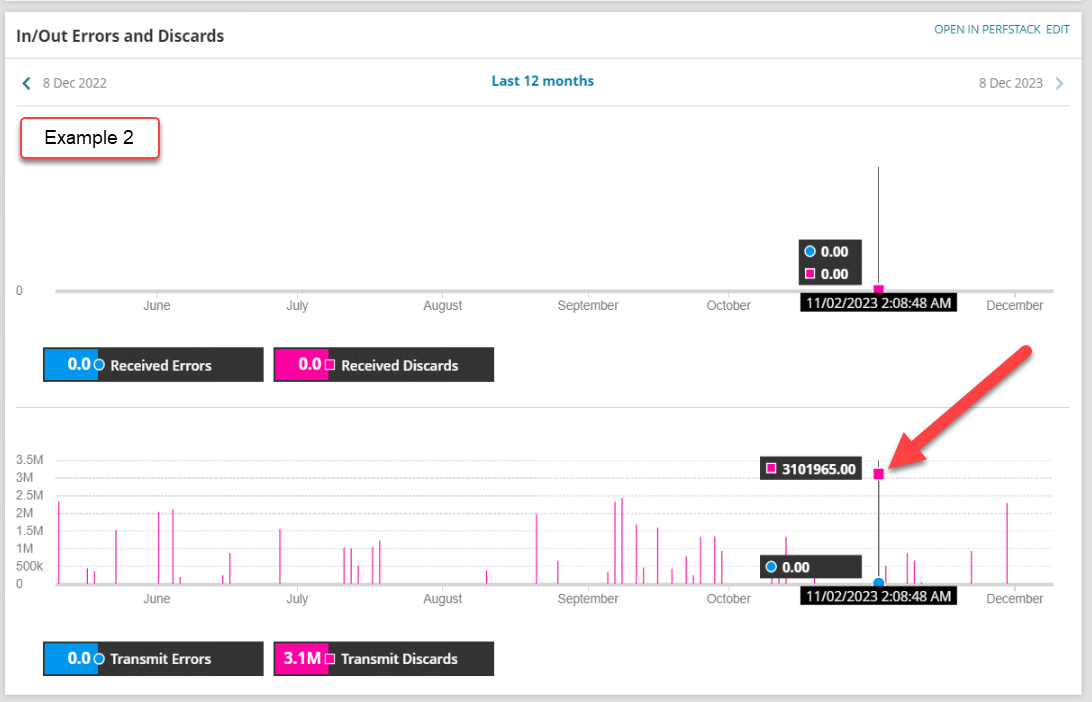The image size is (1092, 702).
Task: Select blue circle marker on lower chart axis
Action: (x=878, y=583)
